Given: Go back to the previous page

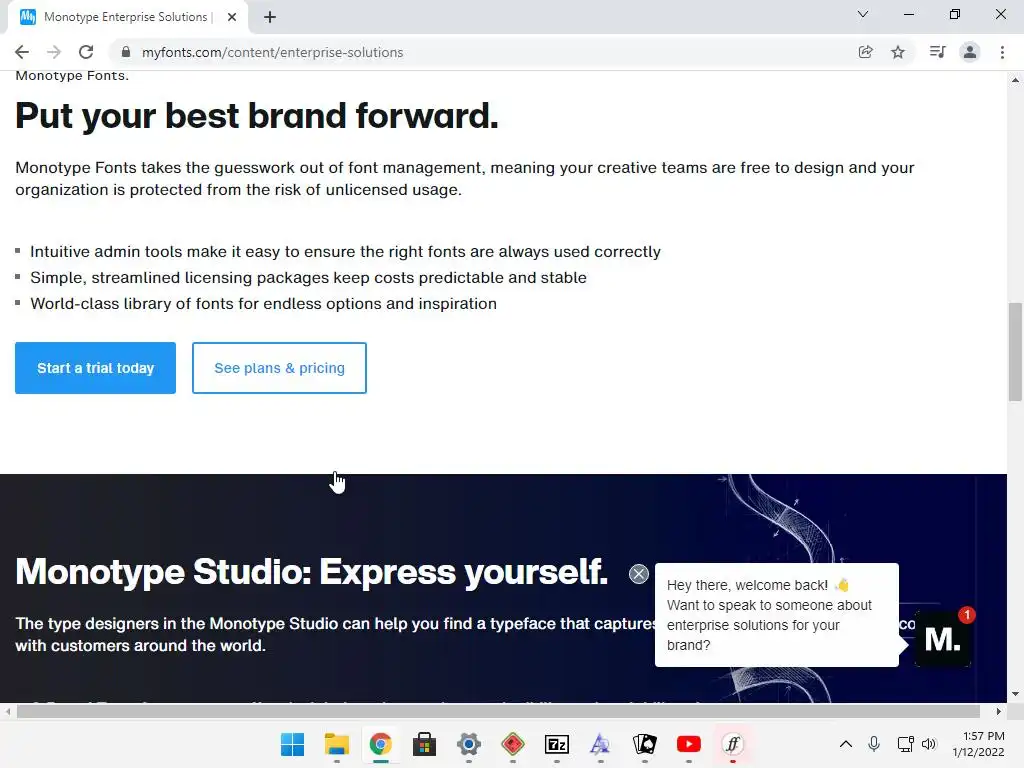Looking at the screenshot, I should (22, 52).
